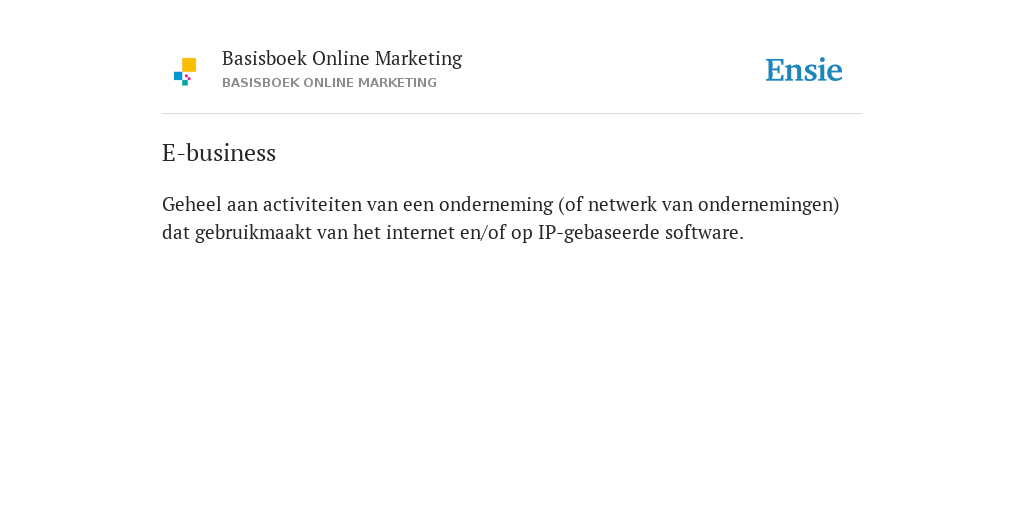Click the word 'Geheel' in the definition
This screenshot has width=1024, height=512.
coord(191,204)
